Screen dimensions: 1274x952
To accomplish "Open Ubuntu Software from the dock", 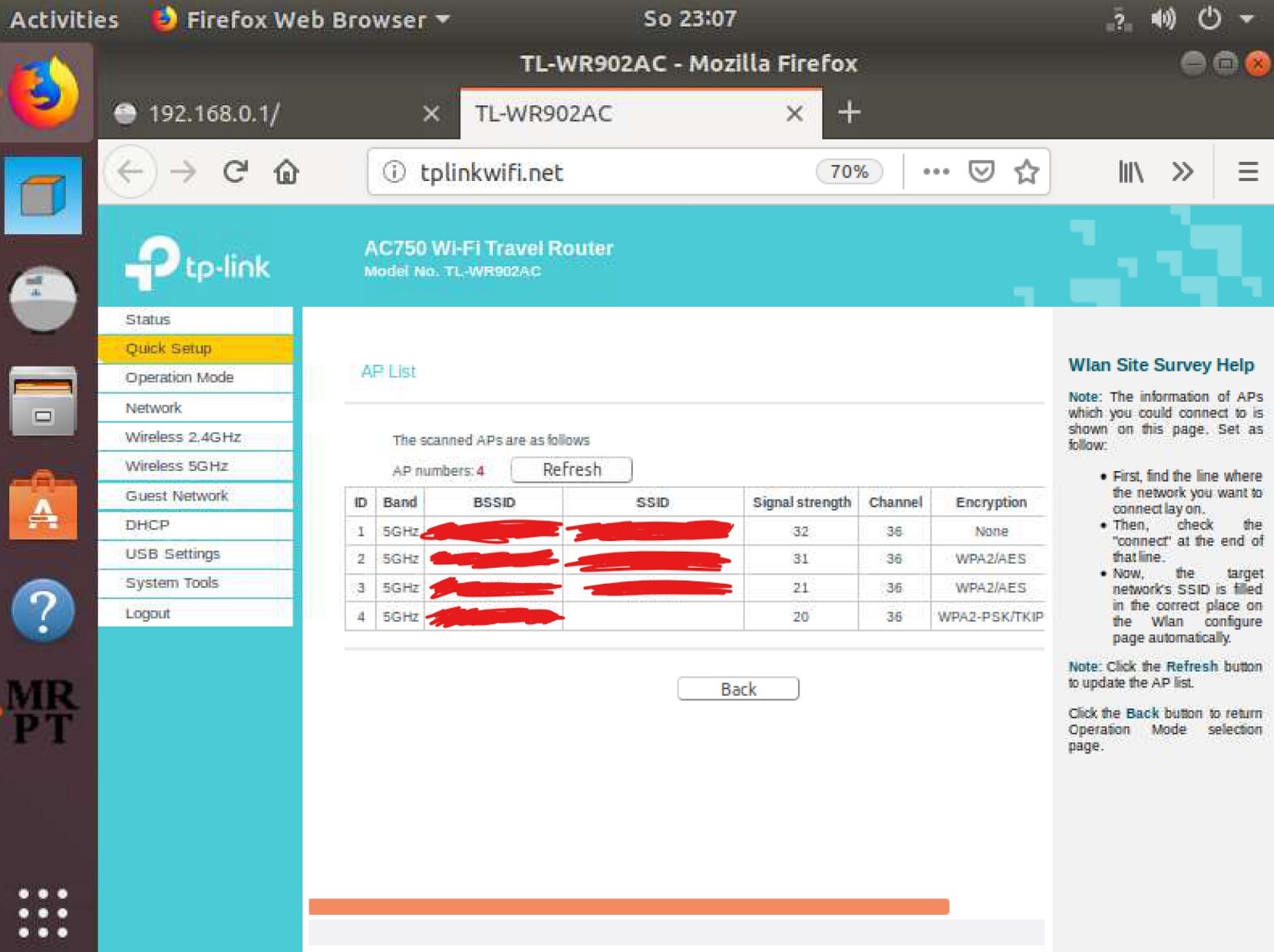I will 43,507.
